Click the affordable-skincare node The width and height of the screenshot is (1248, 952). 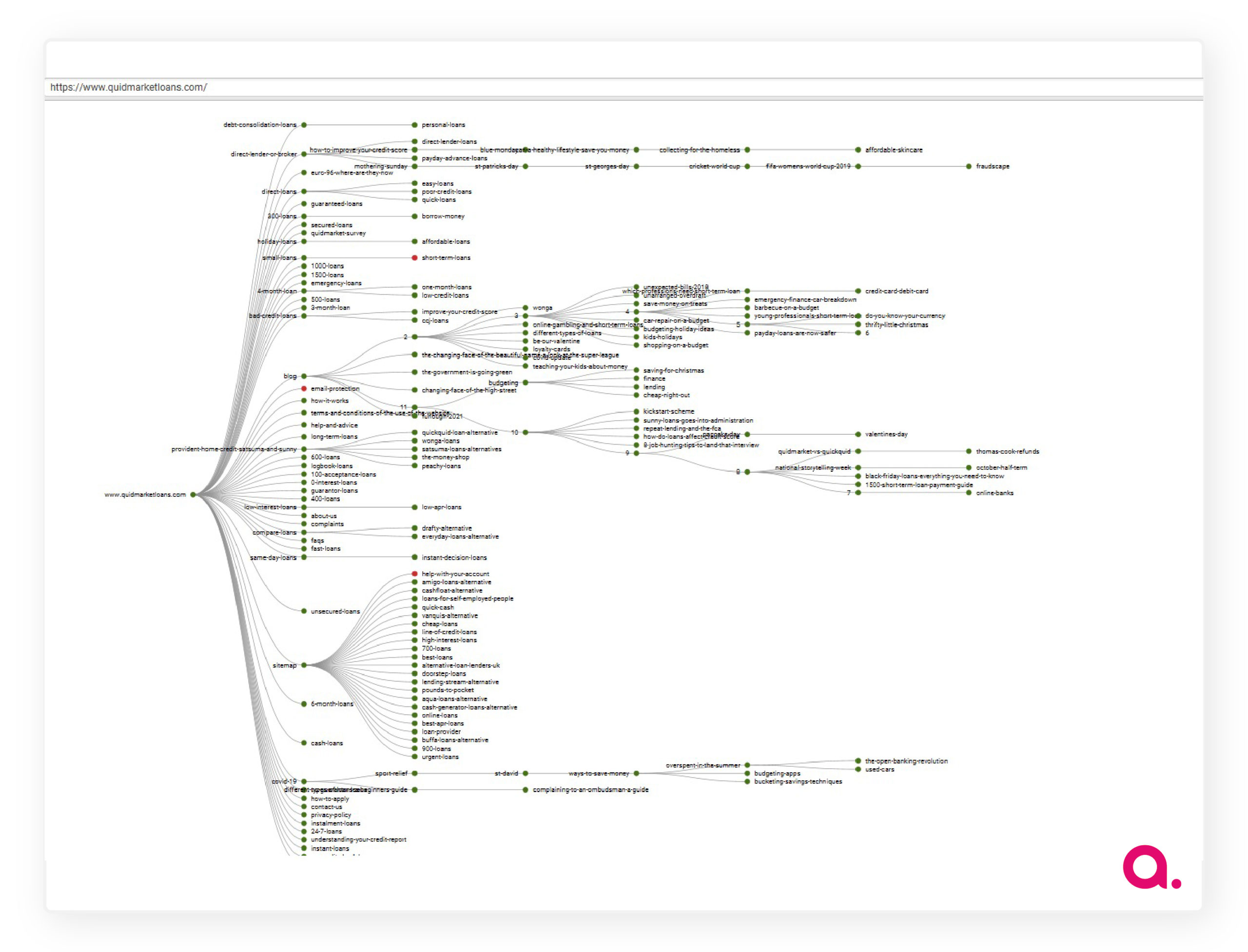coord(858,150)
